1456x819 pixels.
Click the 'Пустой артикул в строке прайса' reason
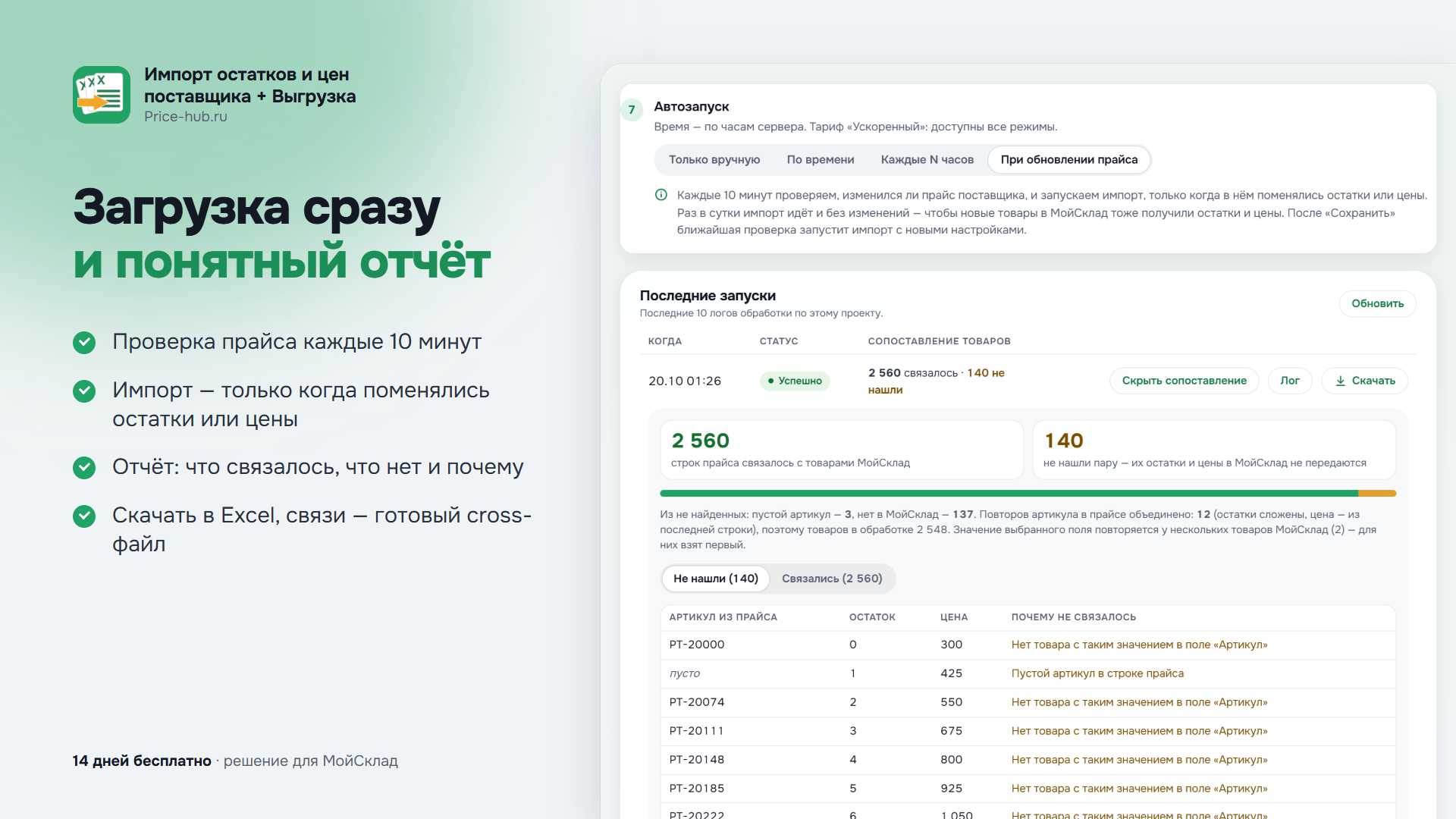tap(1097, 673)
